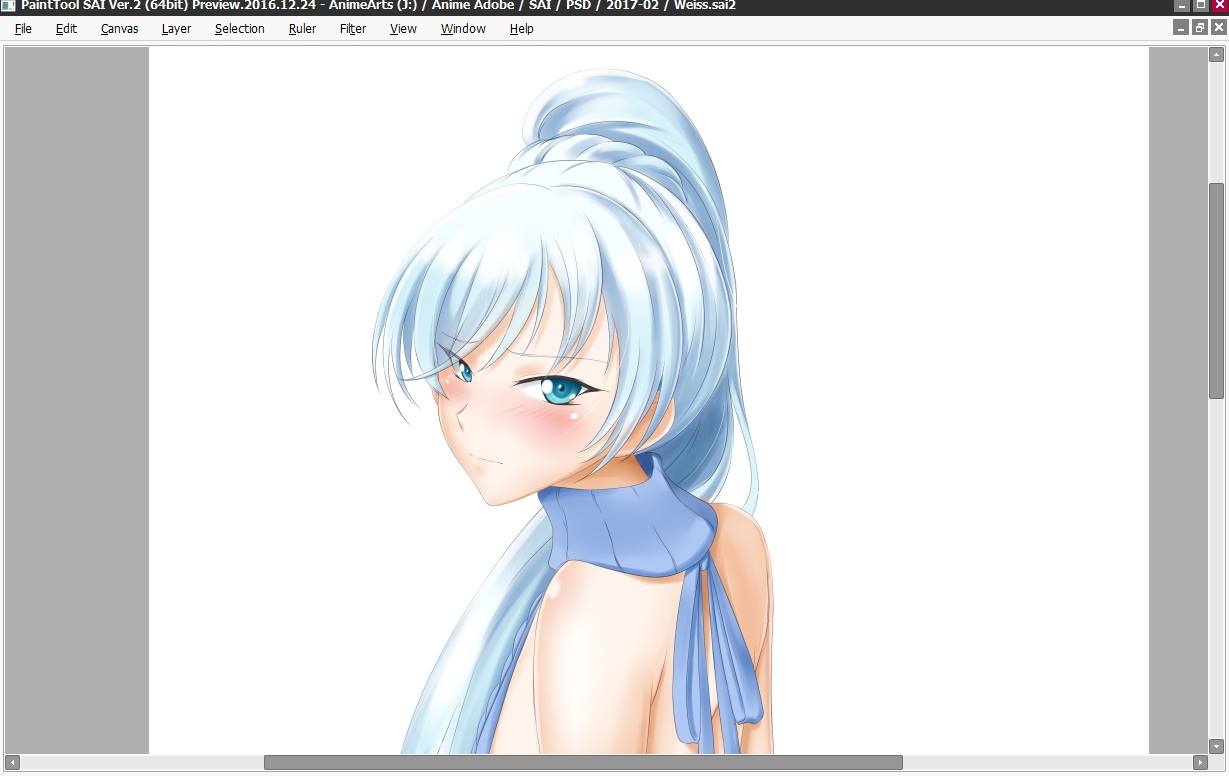Minimize the document window in menu bar

1181,28
